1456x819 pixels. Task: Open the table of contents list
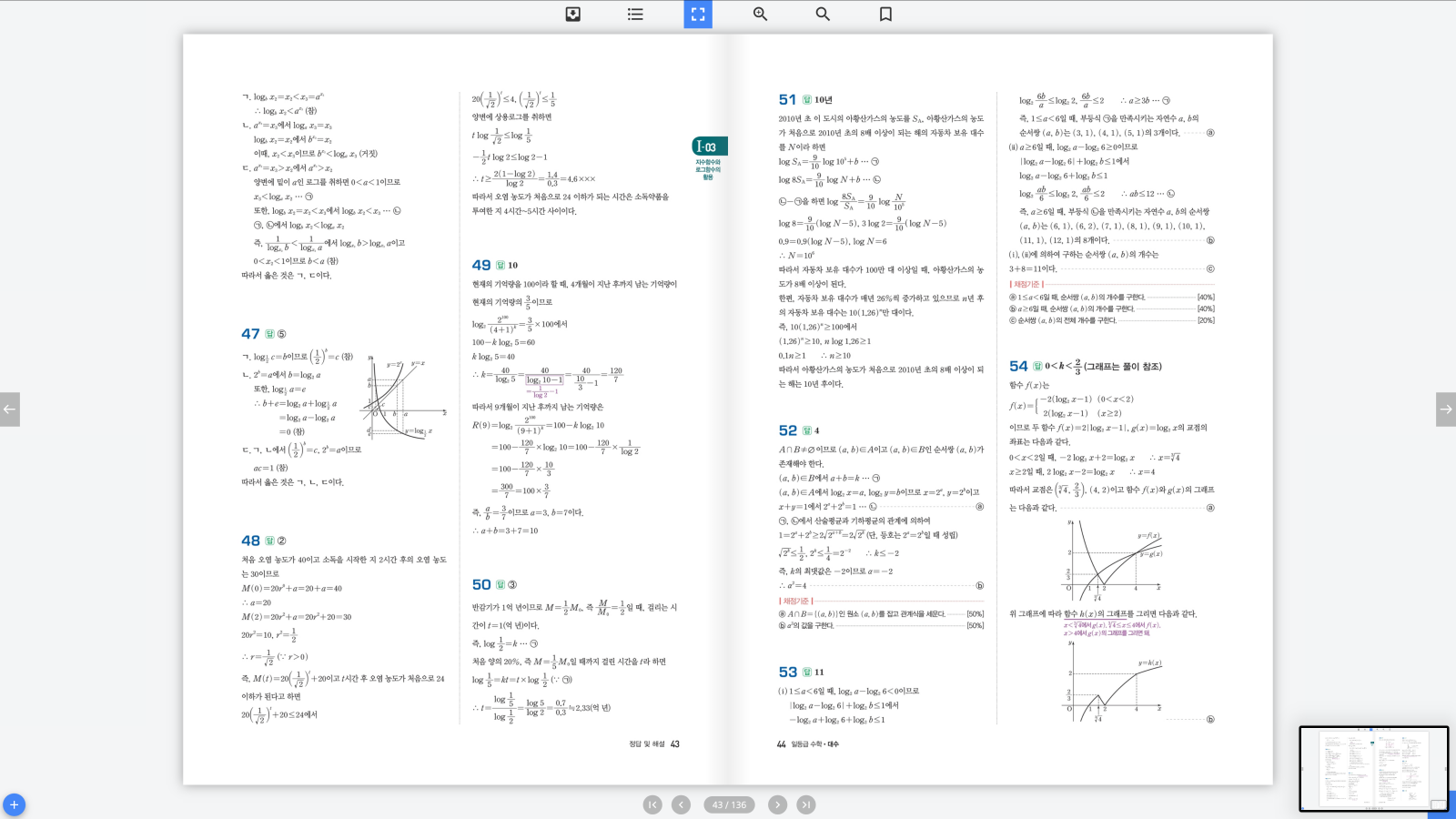click(635, 14)
